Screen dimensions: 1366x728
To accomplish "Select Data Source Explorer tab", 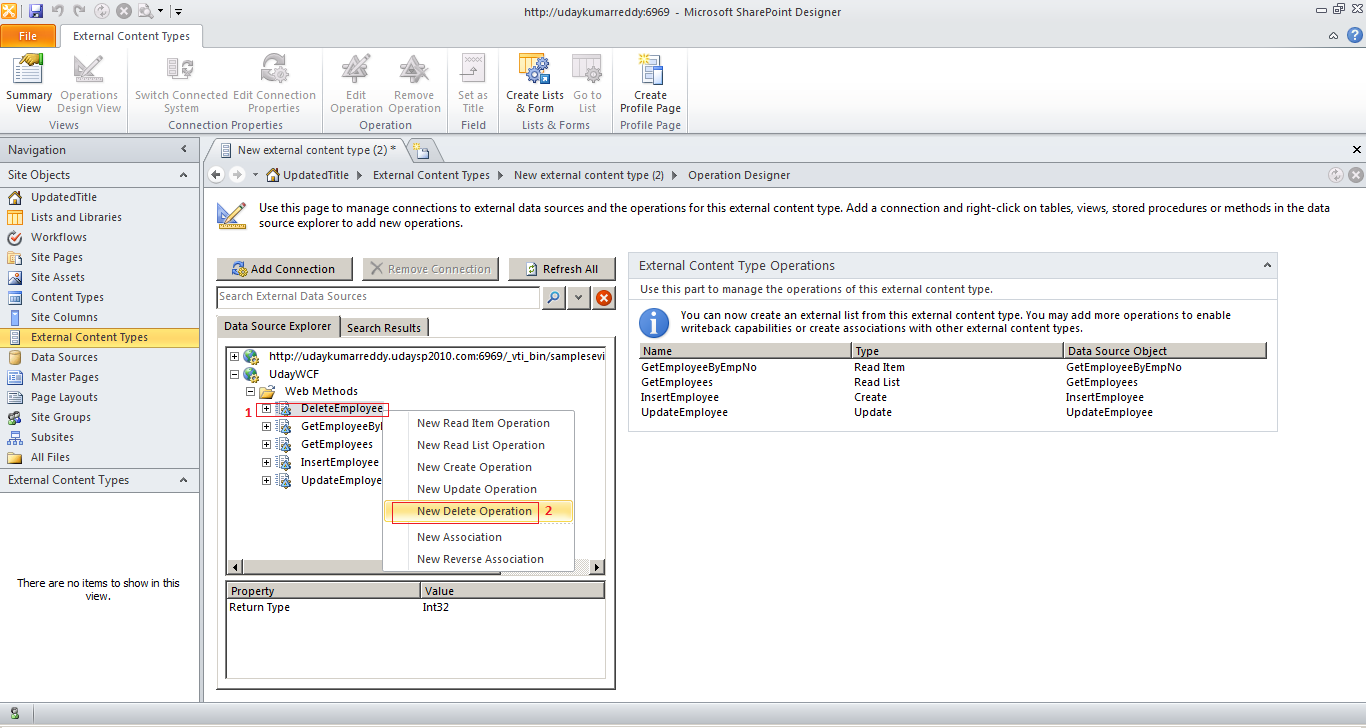I will 277,326.
